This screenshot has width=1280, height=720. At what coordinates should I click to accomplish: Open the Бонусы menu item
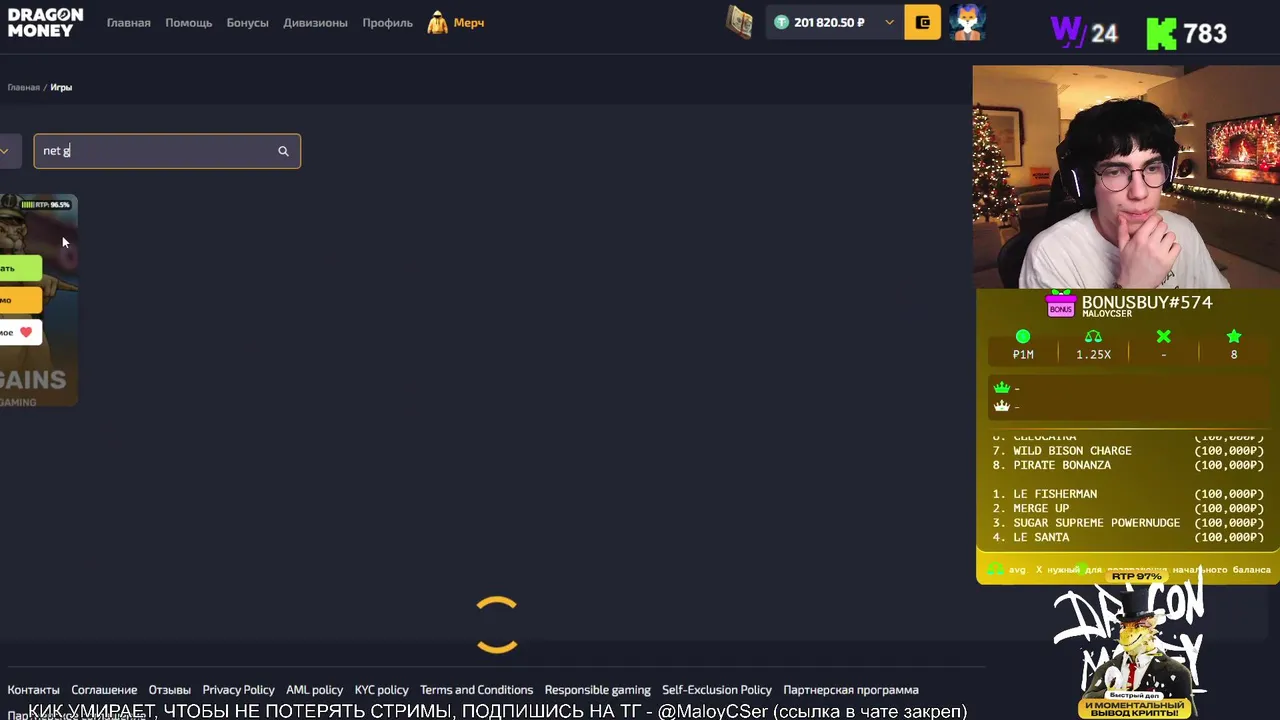click(247, 22)
